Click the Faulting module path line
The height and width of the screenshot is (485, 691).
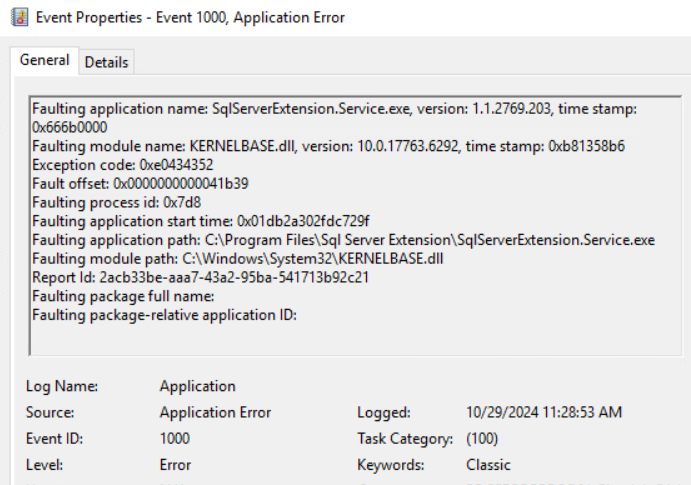pyautogui.click(x=238, y=258)
